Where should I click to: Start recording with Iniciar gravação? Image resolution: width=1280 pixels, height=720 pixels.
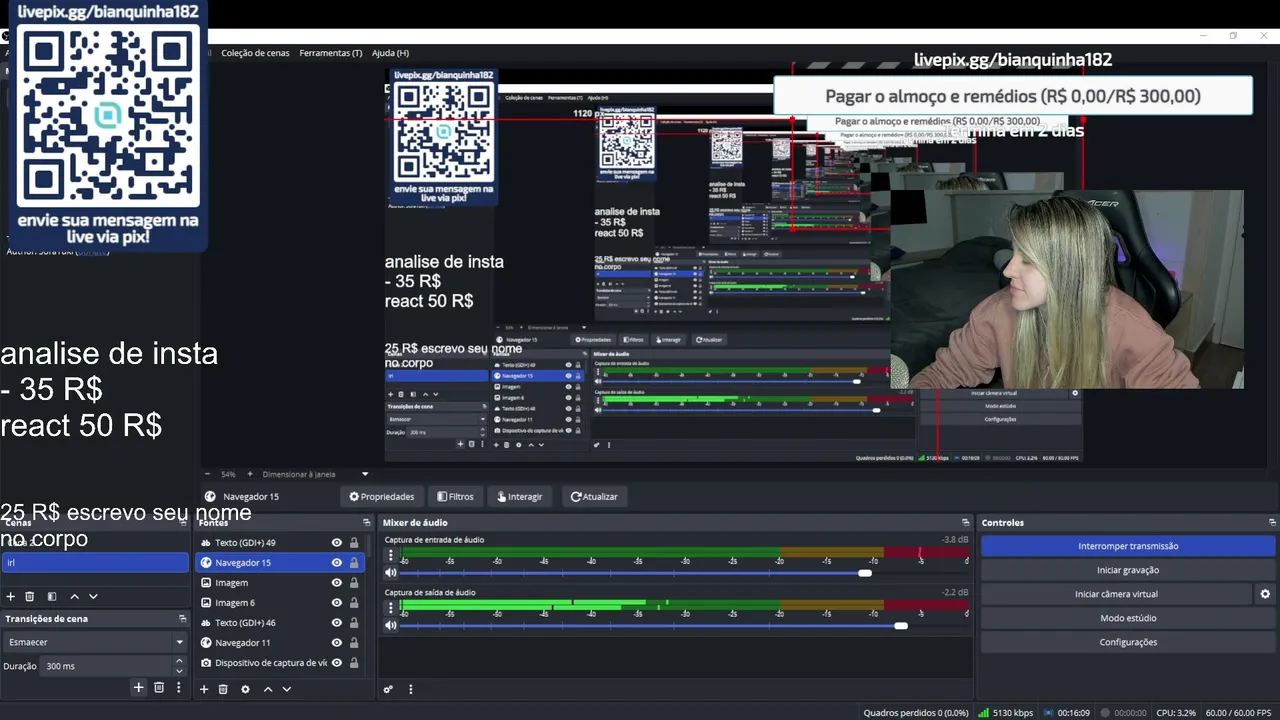(1128, 570)
